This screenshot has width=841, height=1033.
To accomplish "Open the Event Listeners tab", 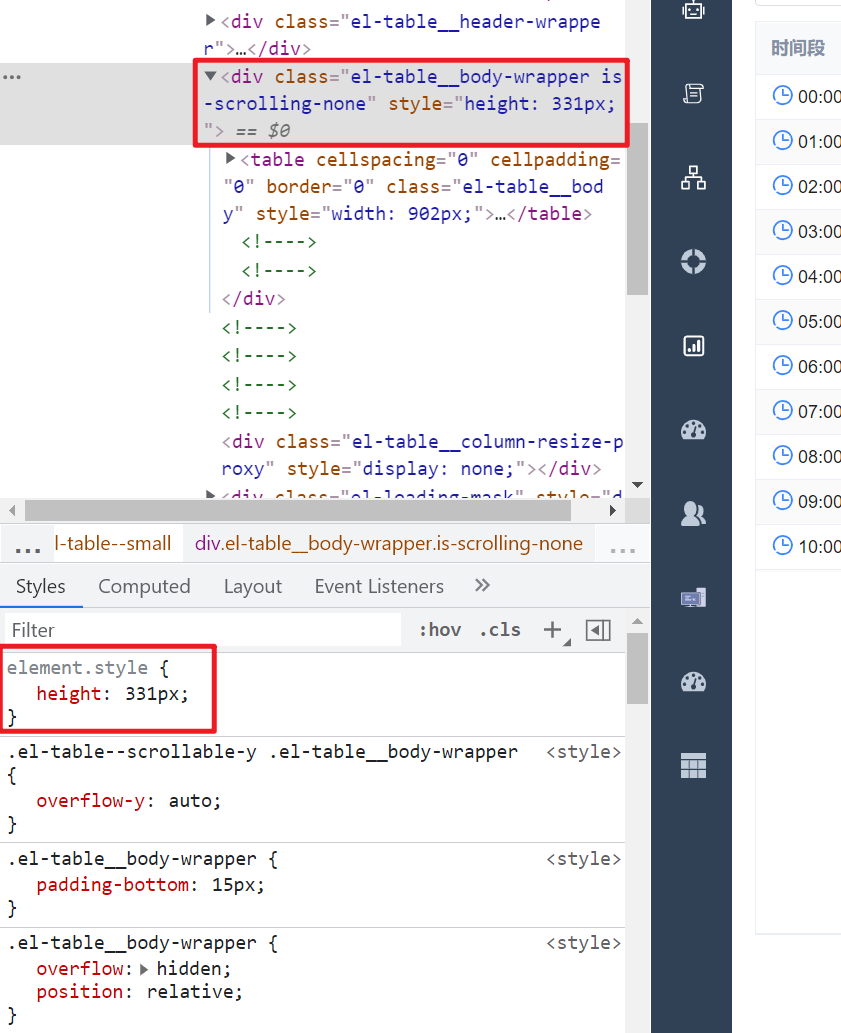I will [x=379, y=586].
